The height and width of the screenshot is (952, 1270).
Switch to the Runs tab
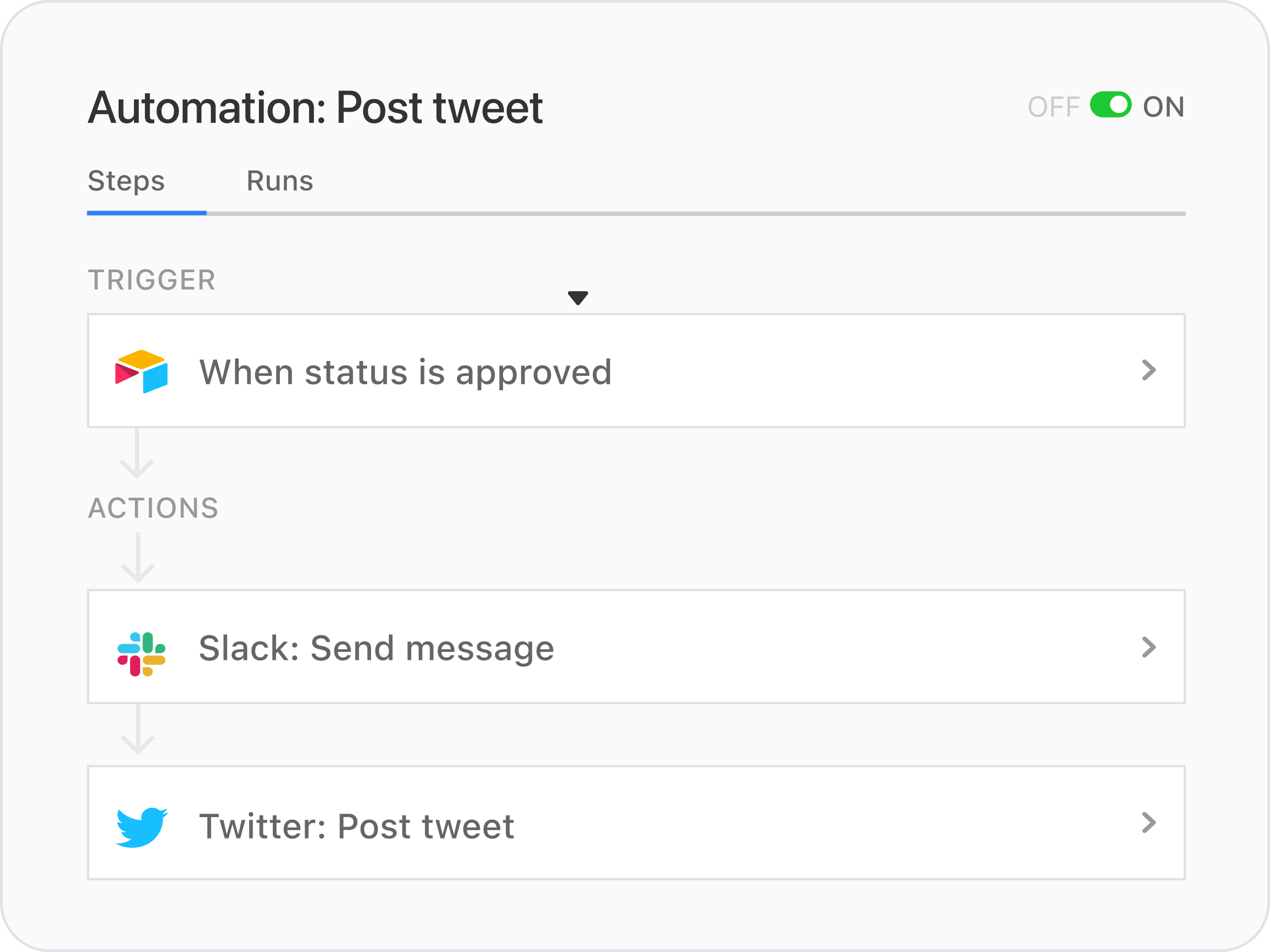(280, 181)
